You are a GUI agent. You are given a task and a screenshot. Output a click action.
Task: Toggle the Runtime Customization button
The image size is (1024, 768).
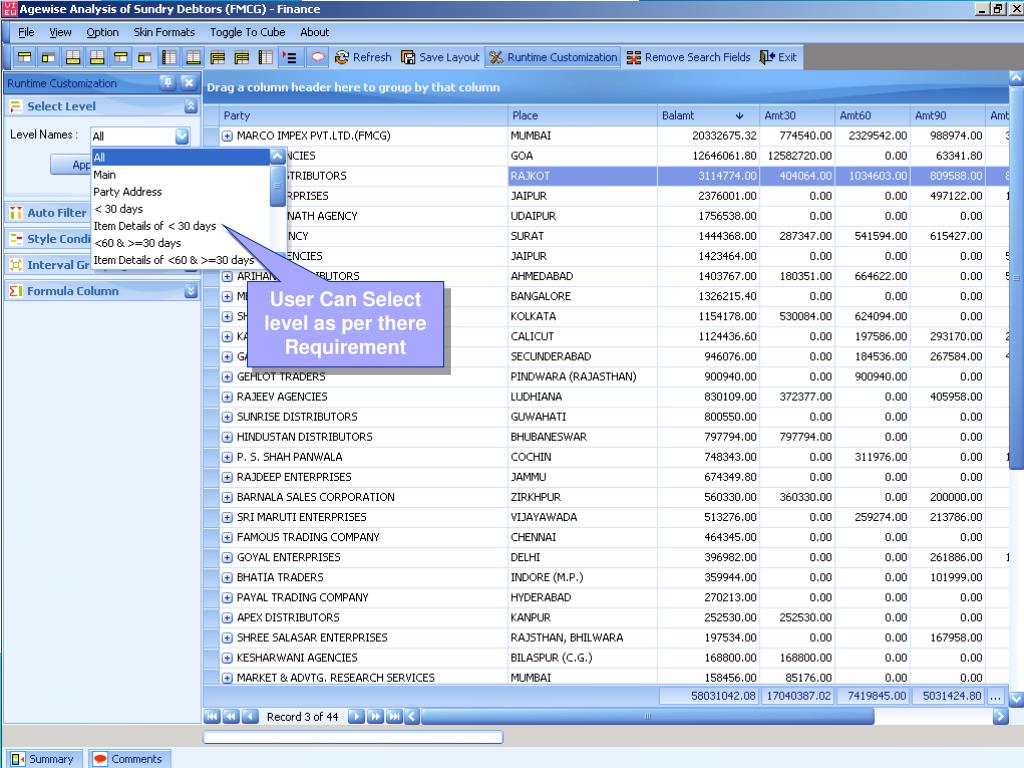point(552,57)
